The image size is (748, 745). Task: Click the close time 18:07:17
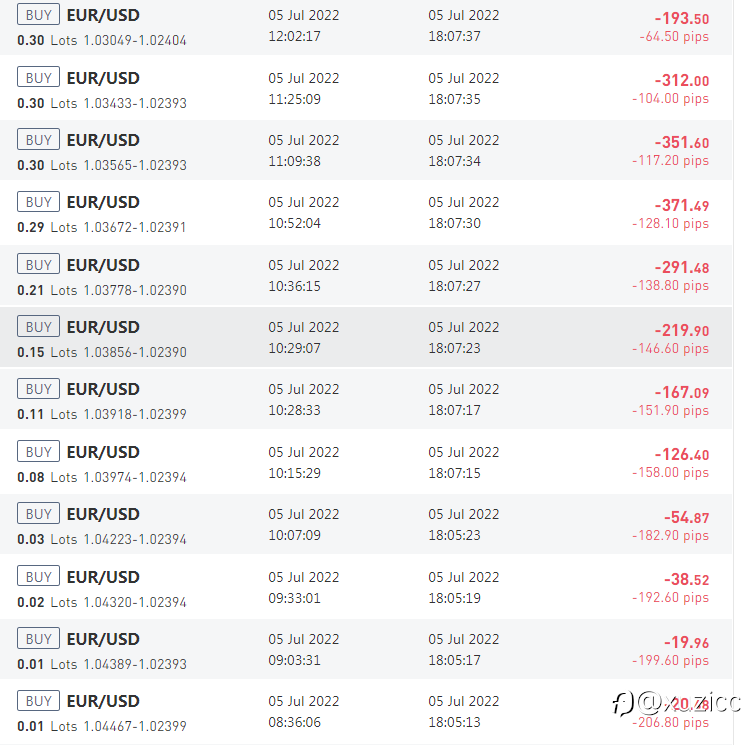(x=454, y=410)
